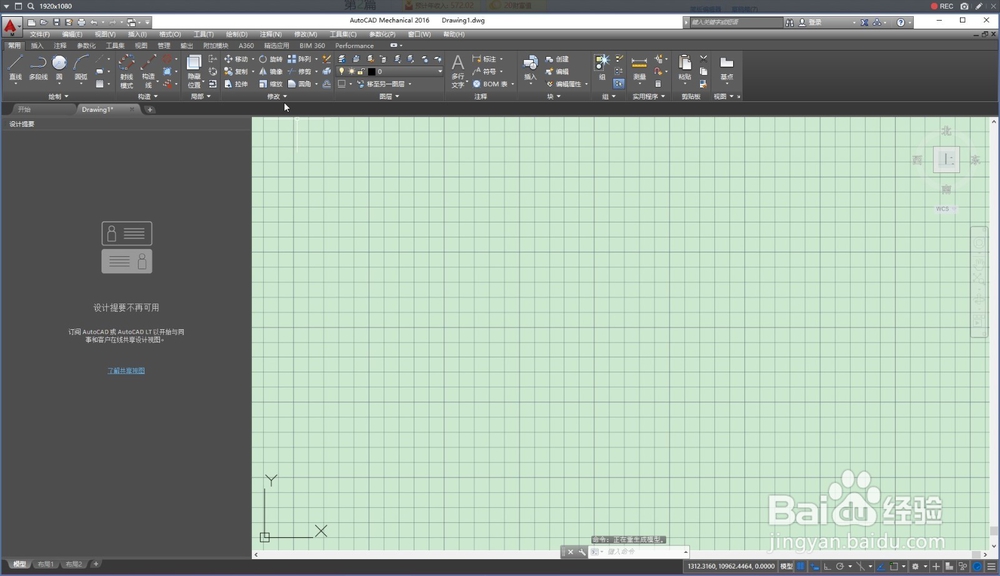Expand the 块 (Block) panel
The height and width of the screenshot is (576, 1000).
pos(554,96)
